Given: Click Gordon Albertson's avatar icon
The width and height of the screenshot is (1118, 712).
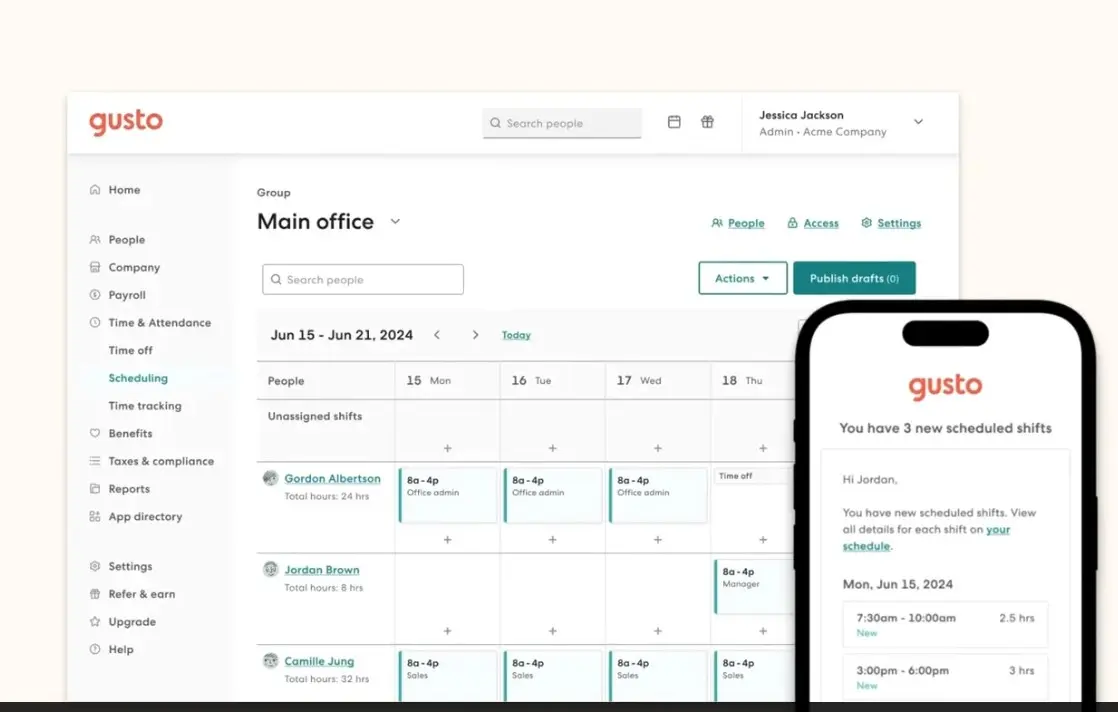Looking at the screenshot, I should click(270, 478).
